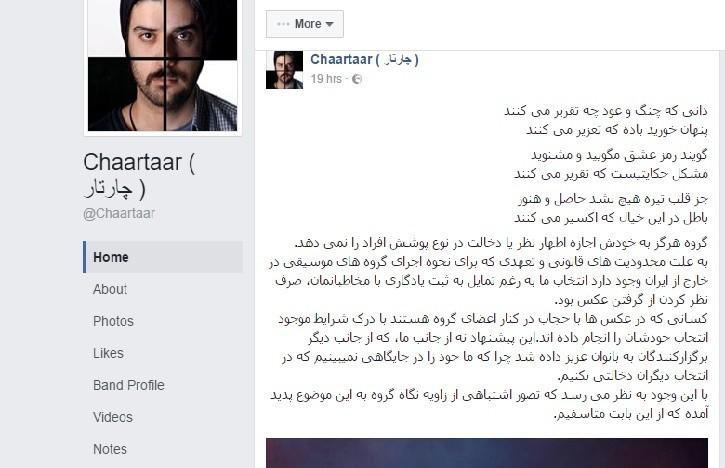Click the Chaartaar page title

tap(139, 175)
